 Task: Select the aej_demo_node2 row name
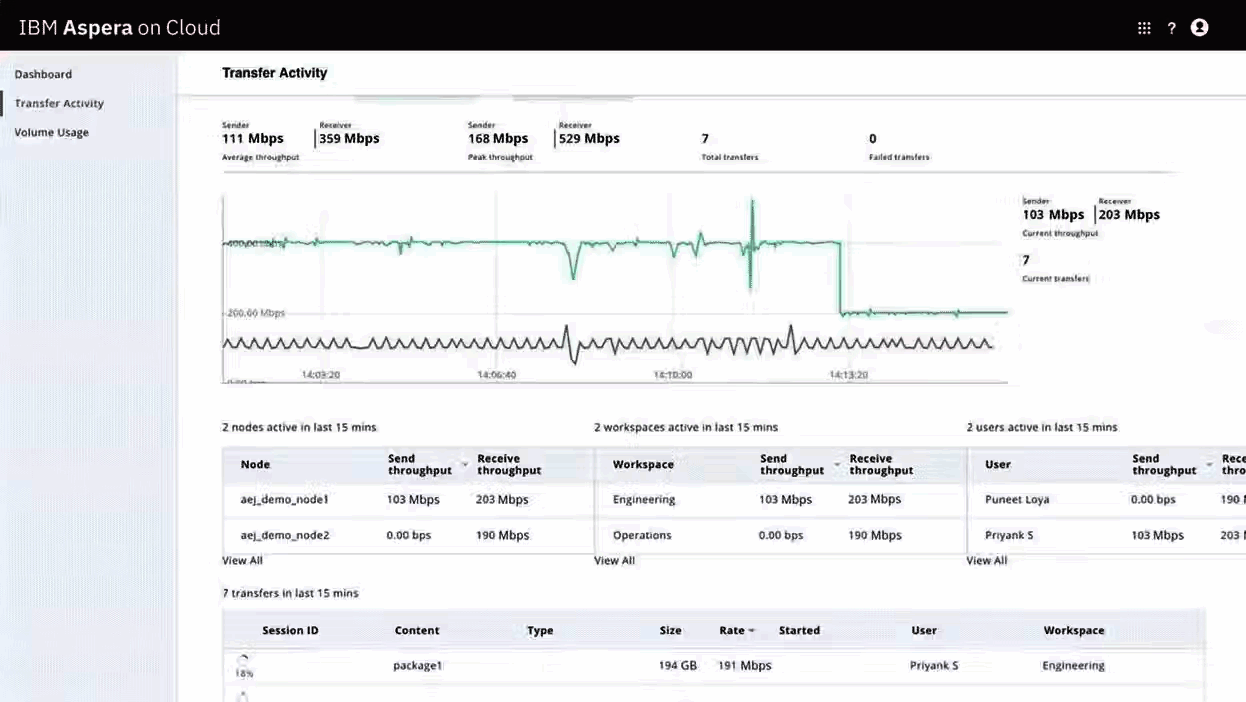[285, 535]
